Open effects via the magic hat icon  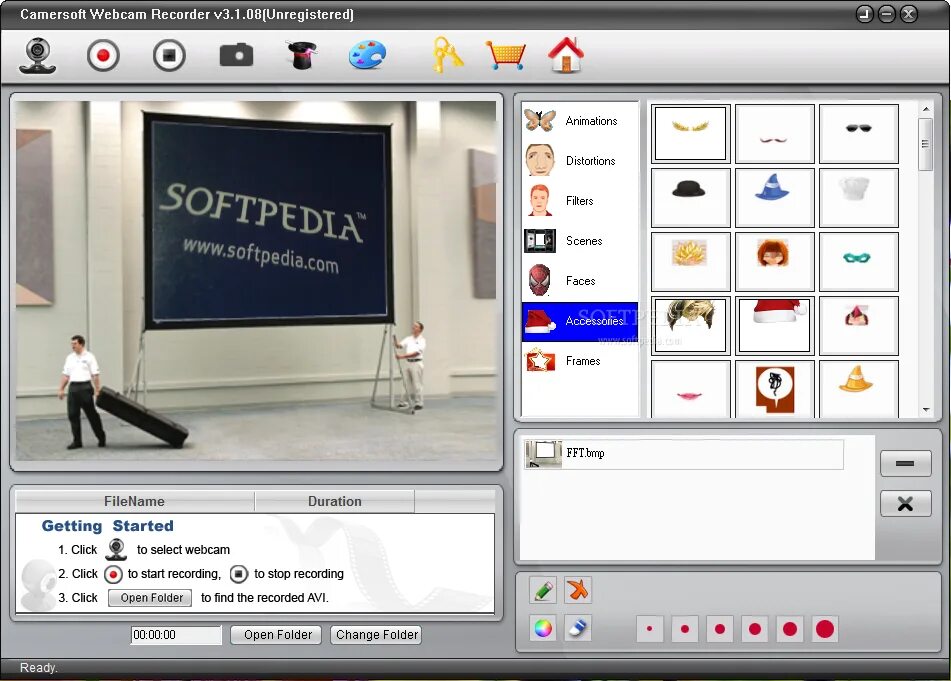301,55
